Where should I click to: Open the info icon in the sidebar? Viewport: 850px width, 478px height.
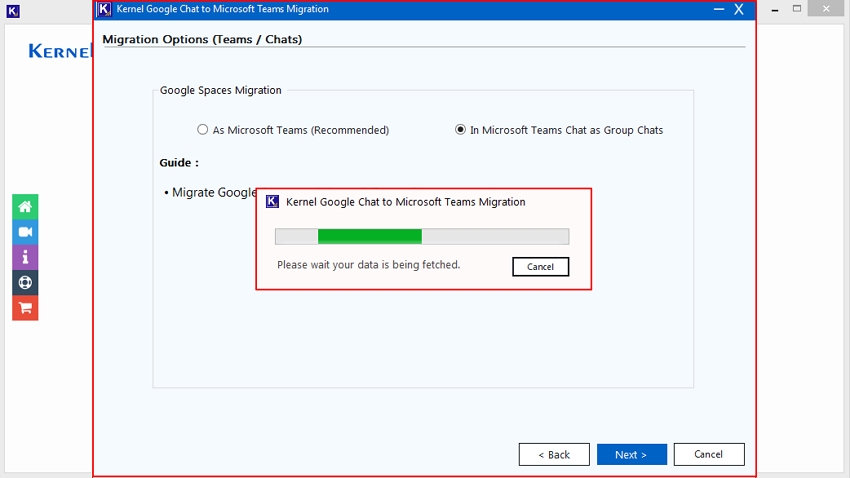(x=25, y=257)
